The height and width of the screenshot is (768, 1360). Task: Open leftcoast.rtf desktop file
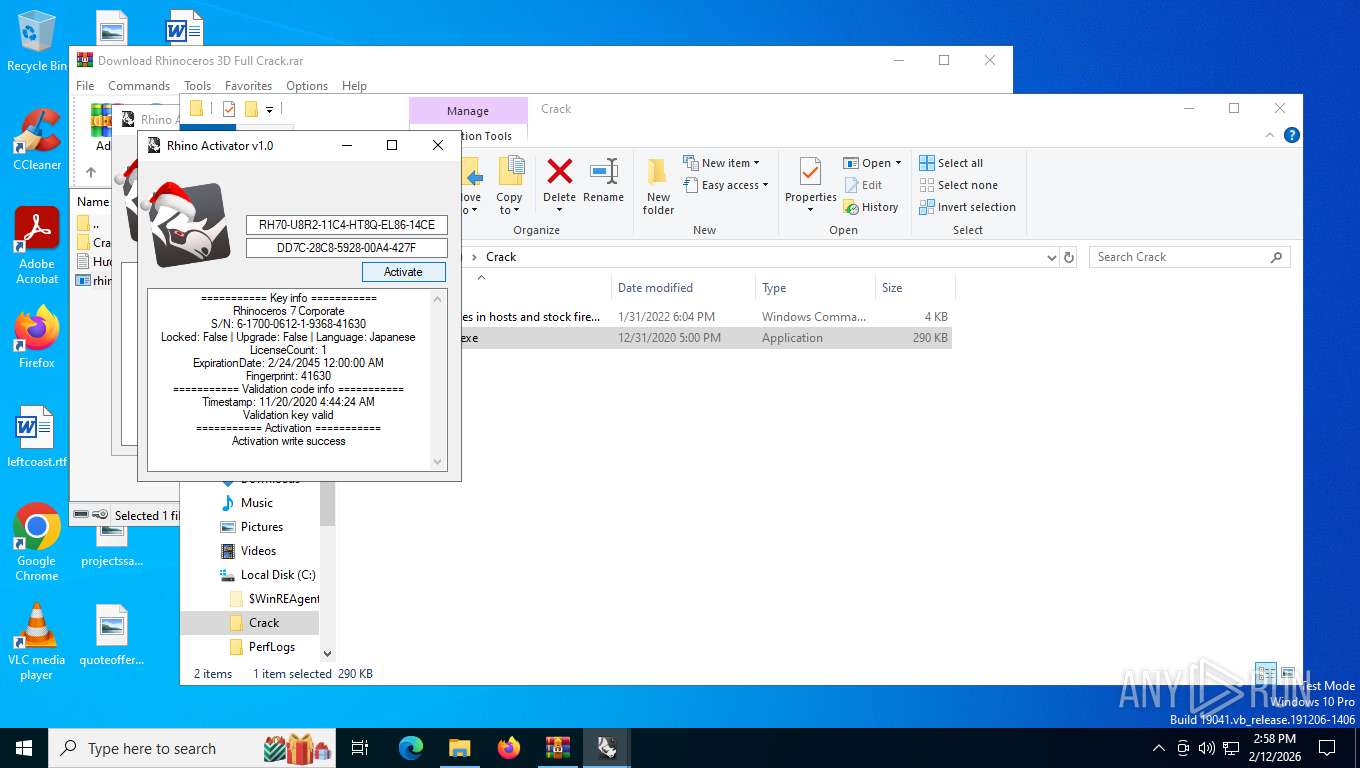click(37, 437)
